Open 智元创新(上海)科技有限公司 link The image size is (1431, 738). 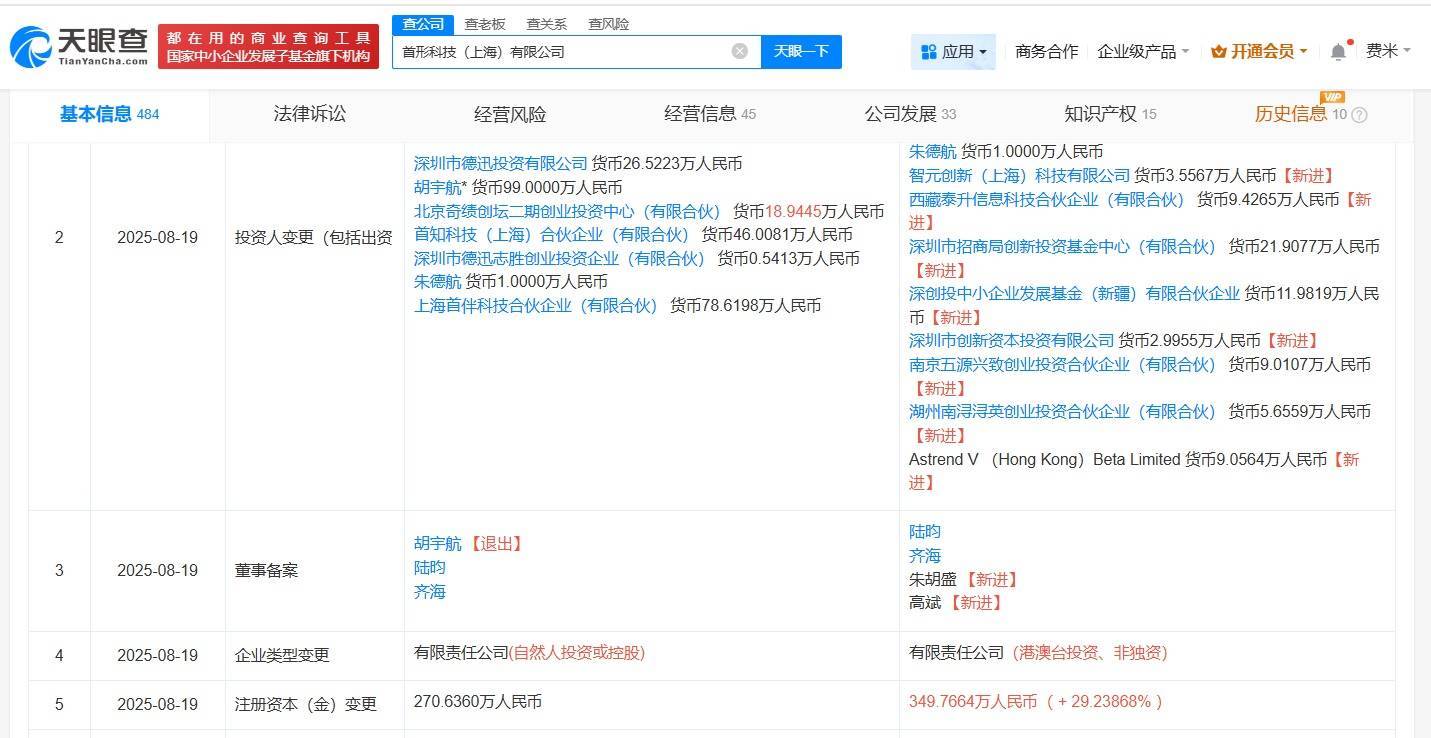(1019, 176)
